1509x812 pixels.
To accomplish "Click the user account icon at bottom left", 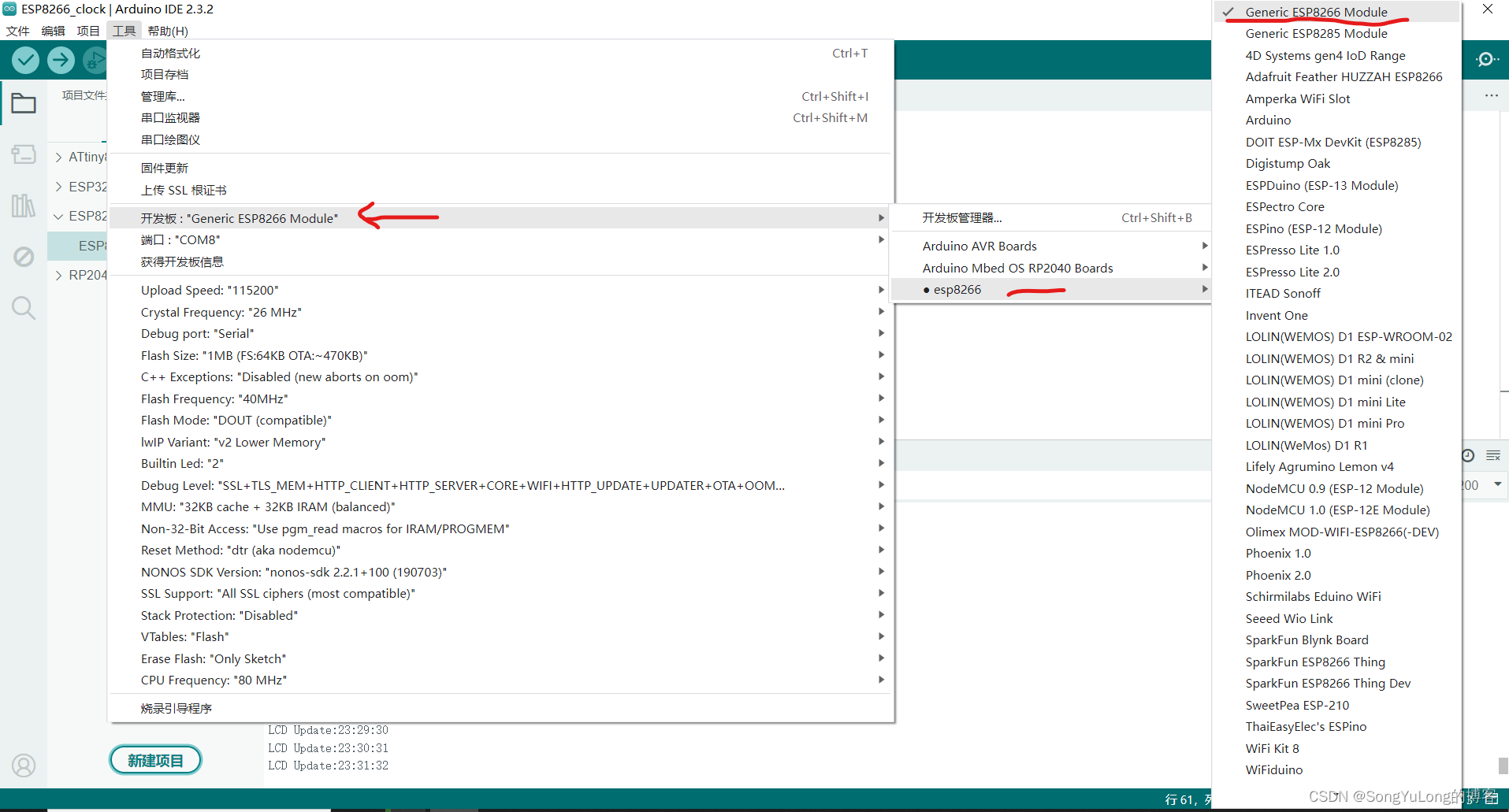I will click(24, 766).
